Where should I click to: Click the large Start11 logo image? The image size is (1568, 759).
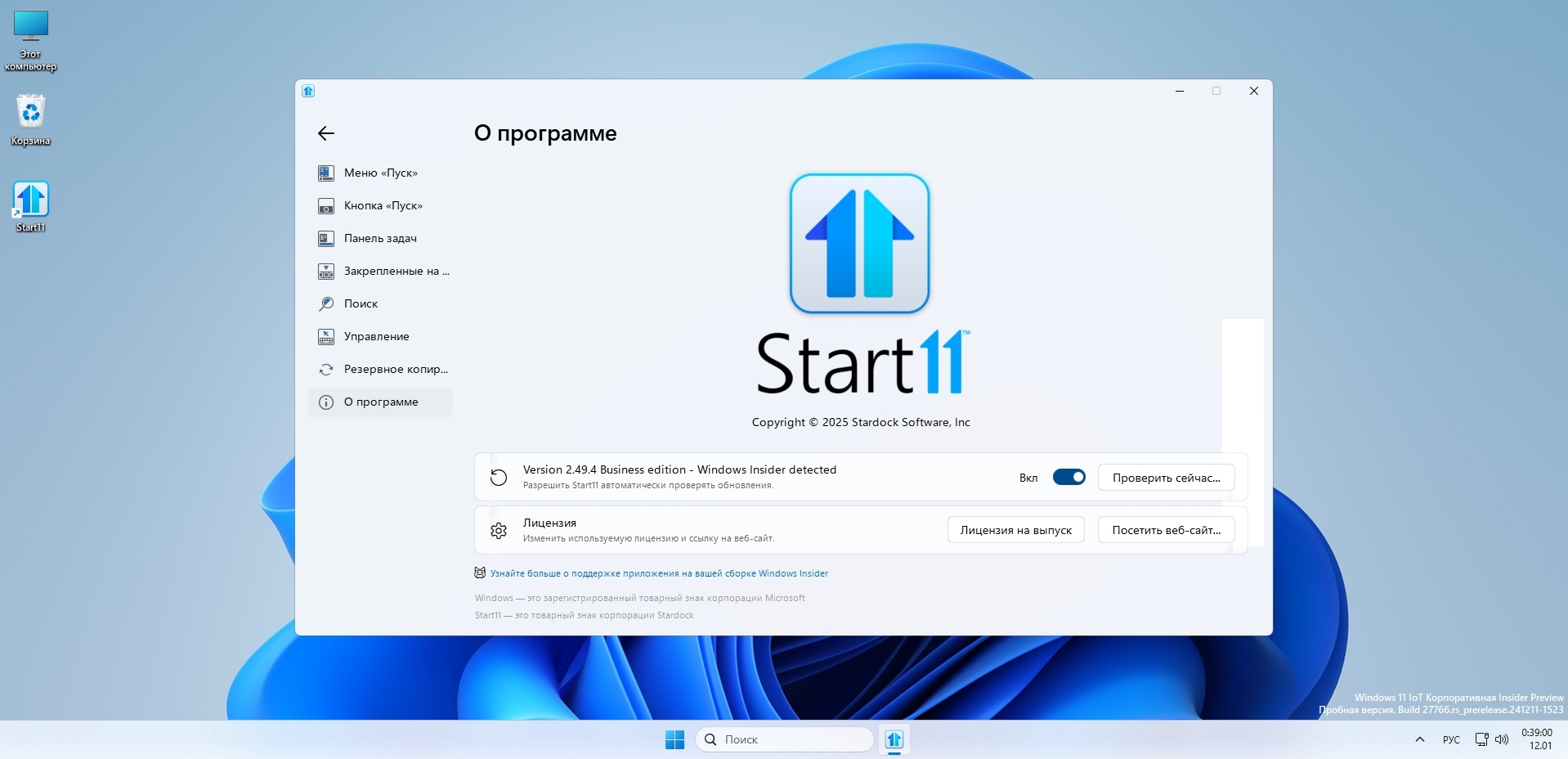click(859, 243)
